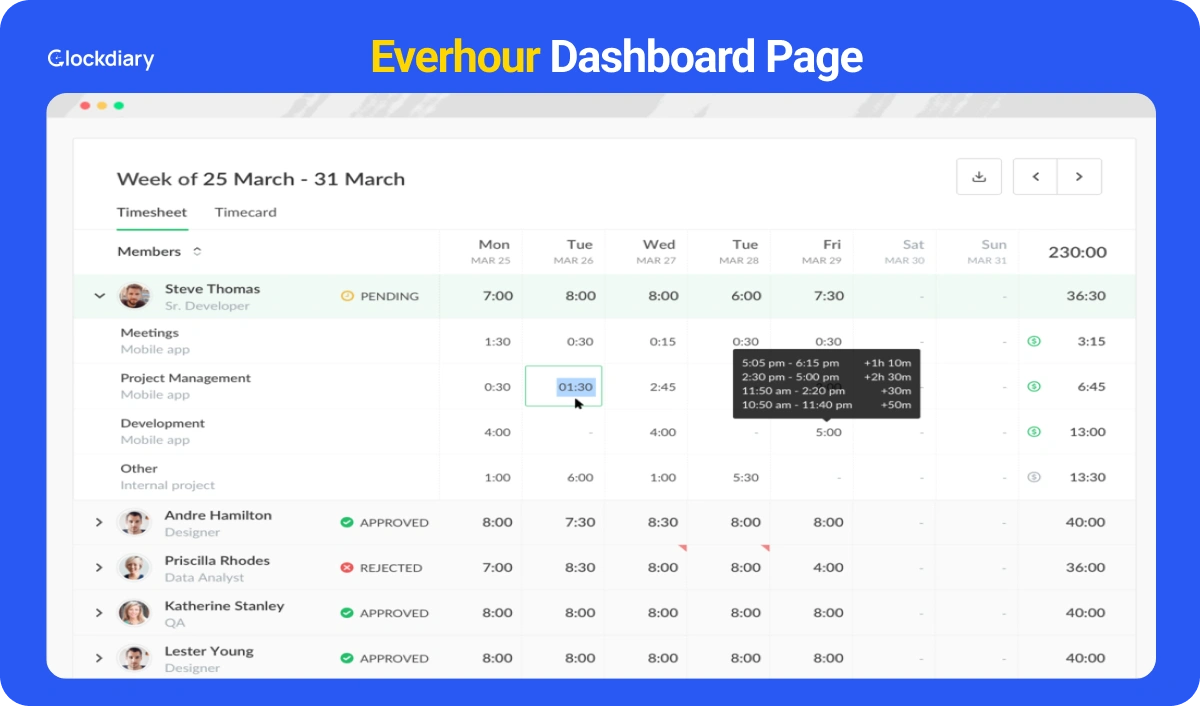Click Katherine Stanley avatar
1200x706 pixels.
(134, 613)
